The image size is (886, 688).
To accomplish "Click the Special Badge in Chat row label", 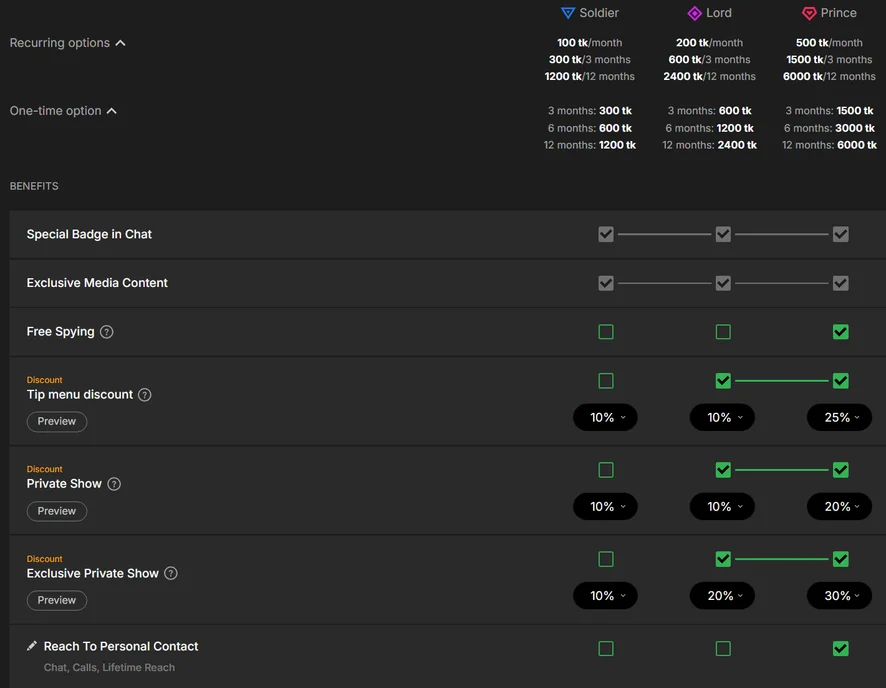I will click(89, 234).
